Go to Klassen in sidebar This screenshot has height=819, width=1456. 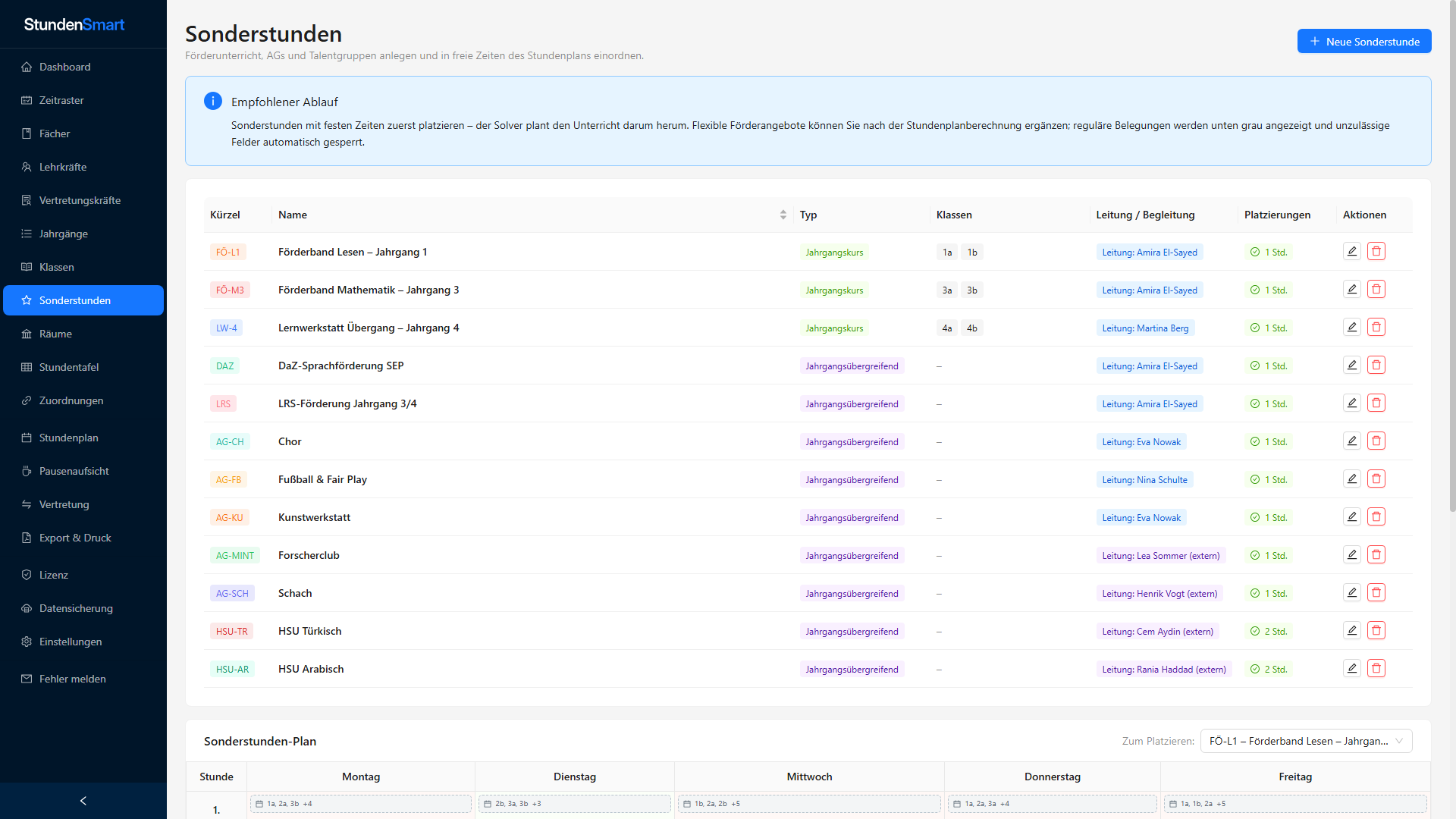(x=83, y=267)
